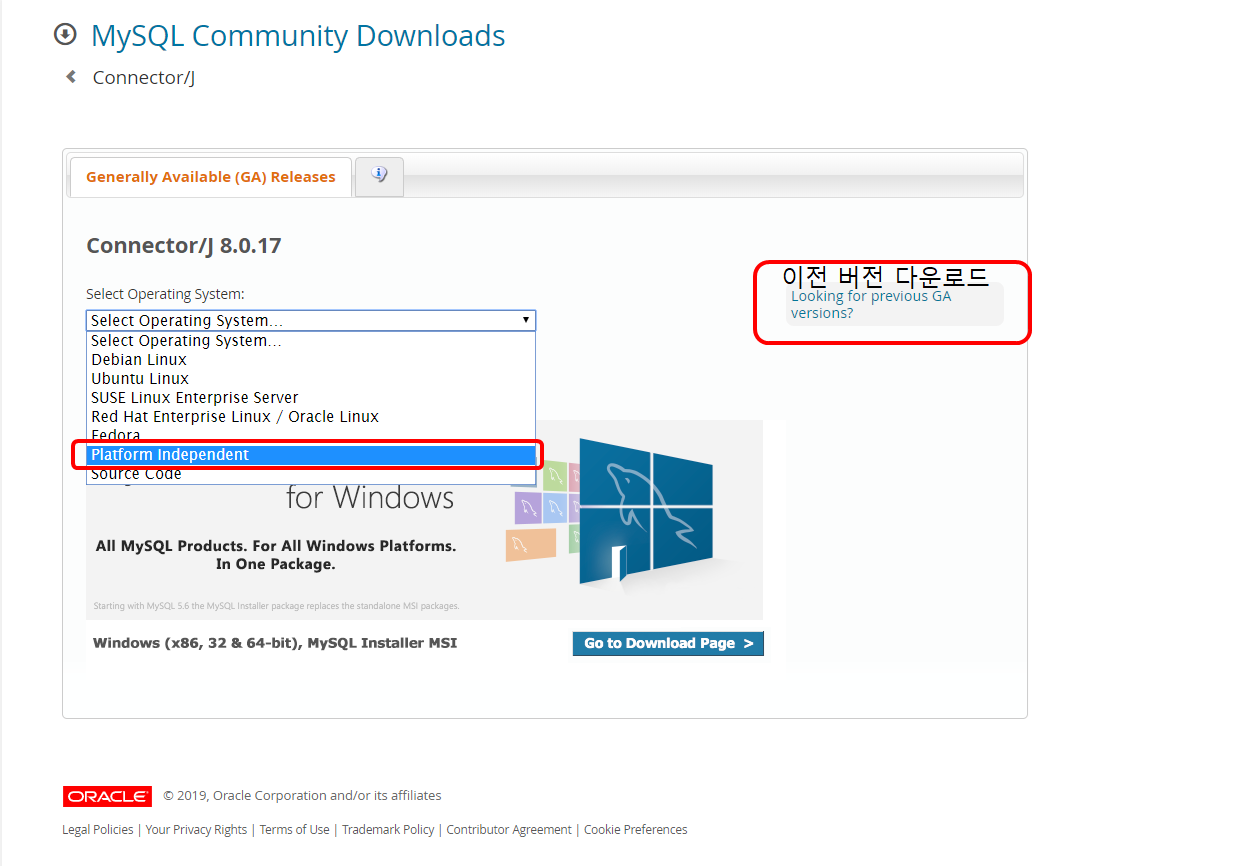Open the MySQL Community Downloads heading link
Viewport: 1251px width, 866px height.
pyautogui.click(x=298, y=36)
